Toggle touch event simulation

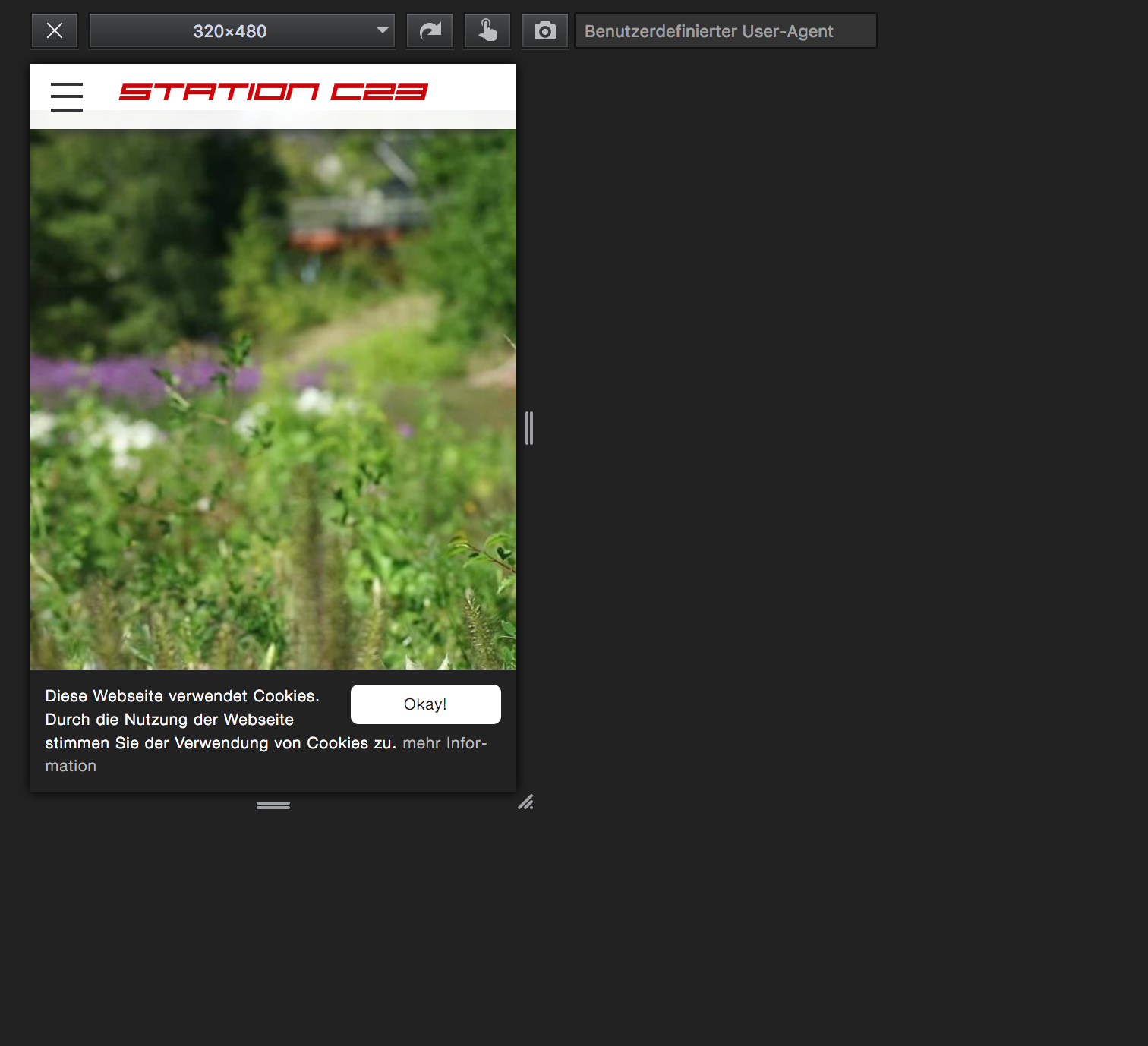pyautogui.click(x=487, y=31)
